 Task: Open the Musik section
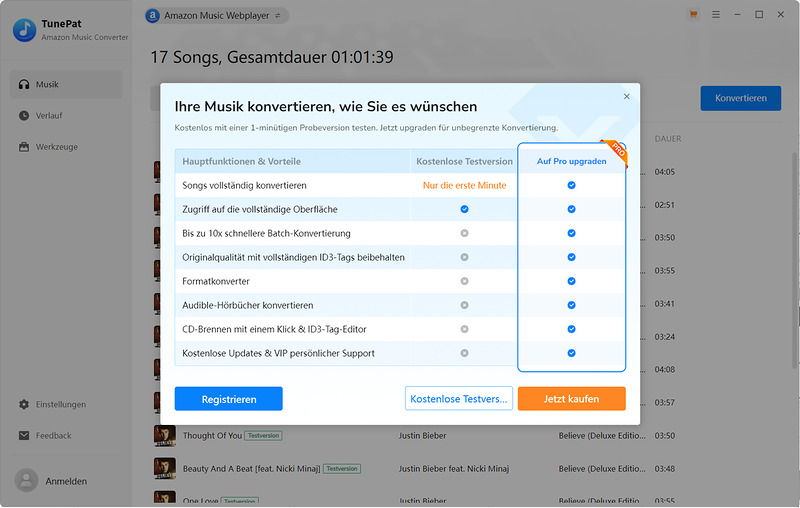(x=66, y=84)
